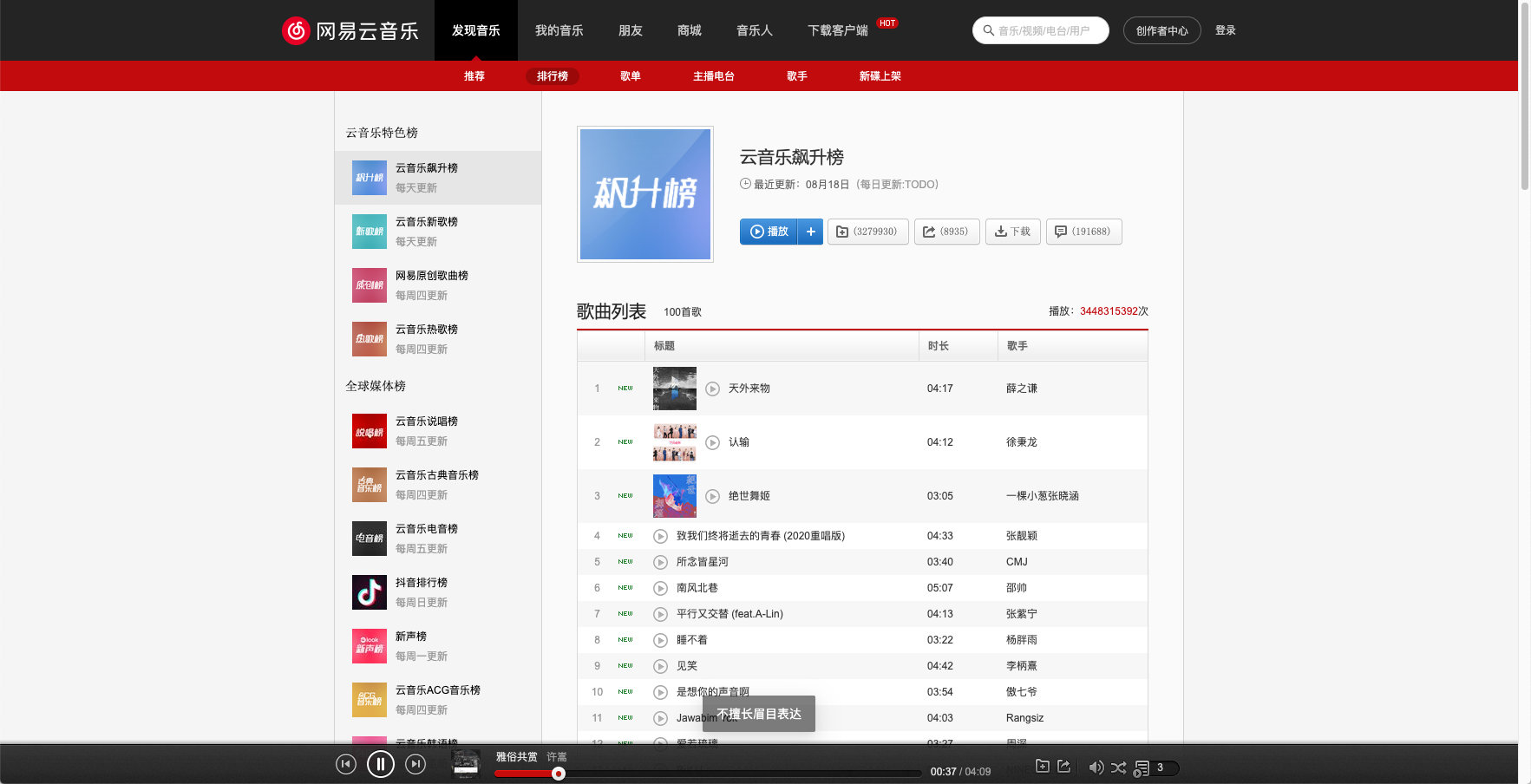This screenshot has height=784, width=1531.
Task: Switch to the 发现音乐 top navigation tab
Action: [x=476, y=30]
